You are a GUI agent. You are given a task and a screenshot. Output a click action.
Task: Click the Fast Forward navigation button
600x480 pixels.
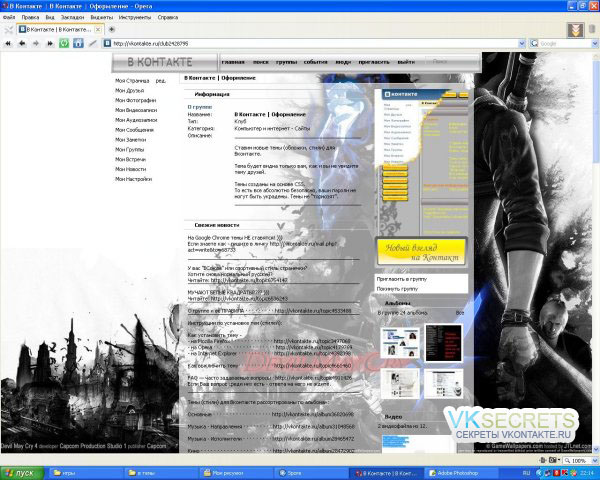tap(50, 44)
